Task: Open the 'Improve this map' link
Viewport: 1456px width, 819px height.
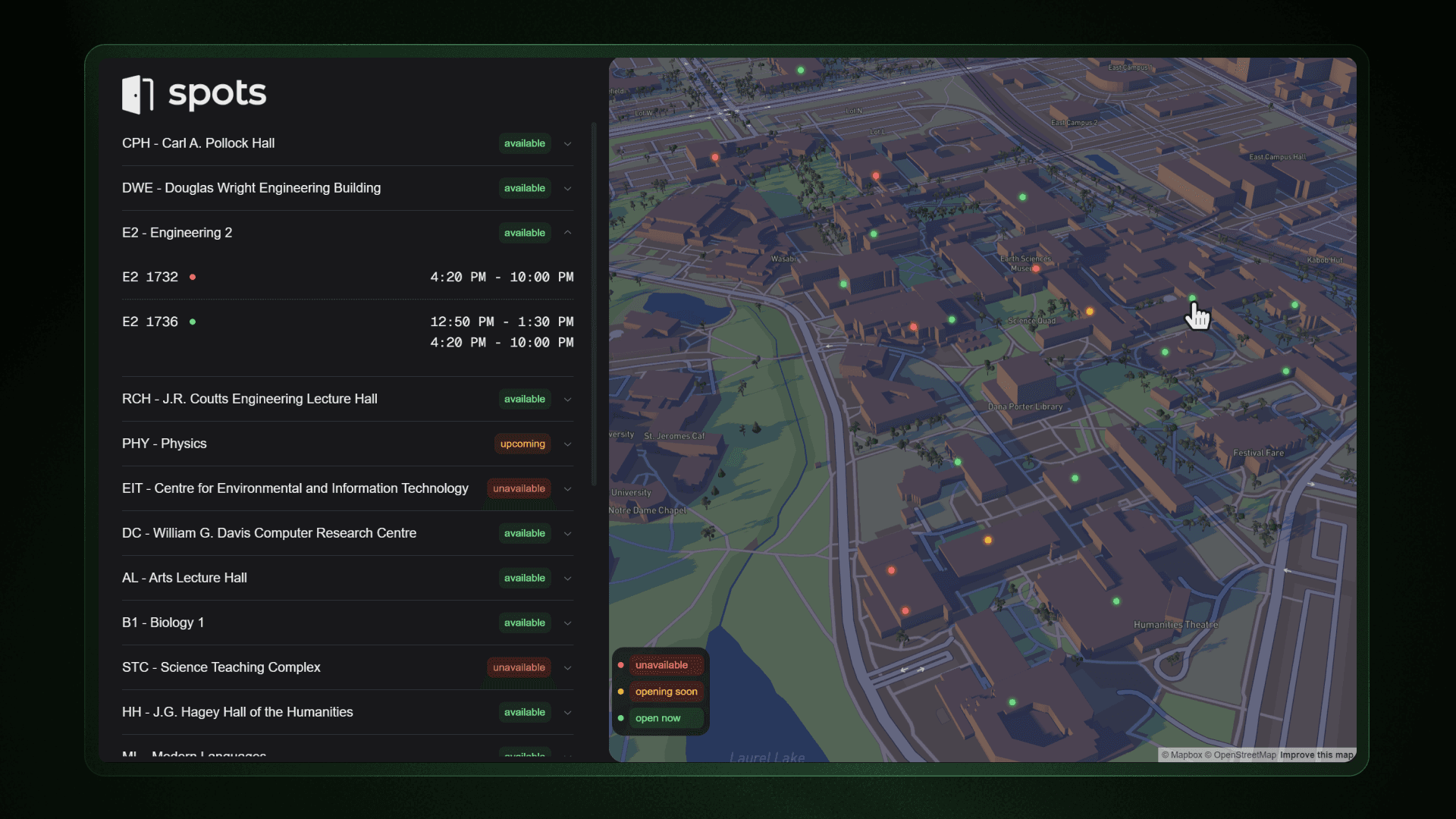Action: click(1316, 755)
